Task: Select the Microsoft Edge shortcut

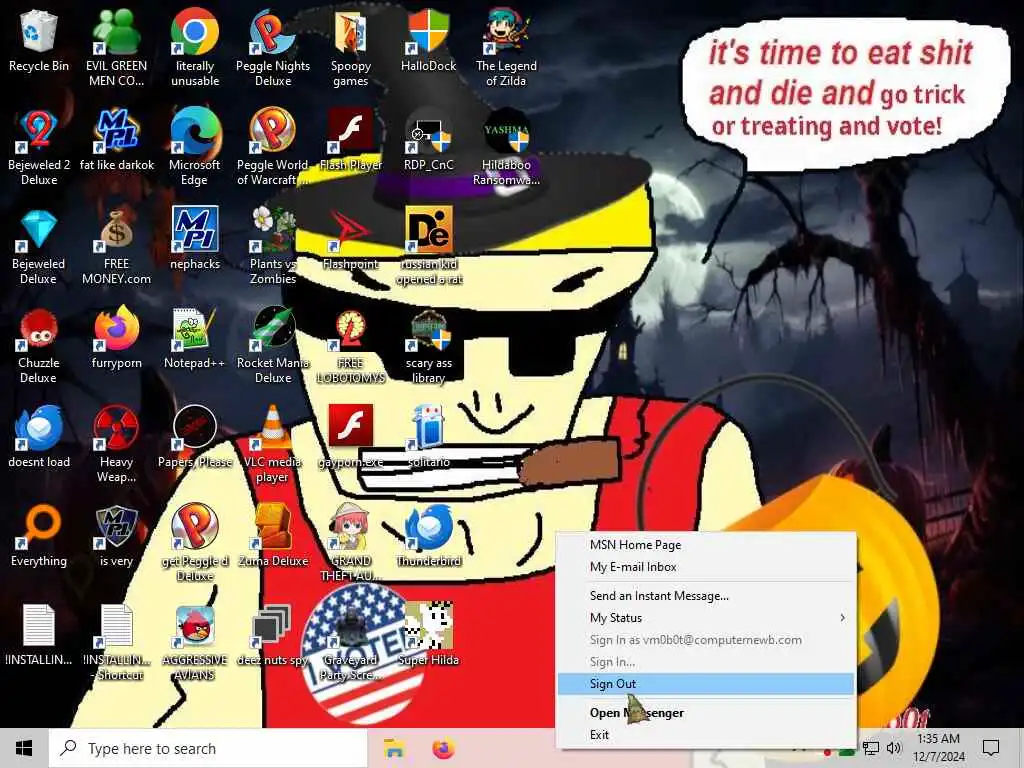Action: [195, 146]
